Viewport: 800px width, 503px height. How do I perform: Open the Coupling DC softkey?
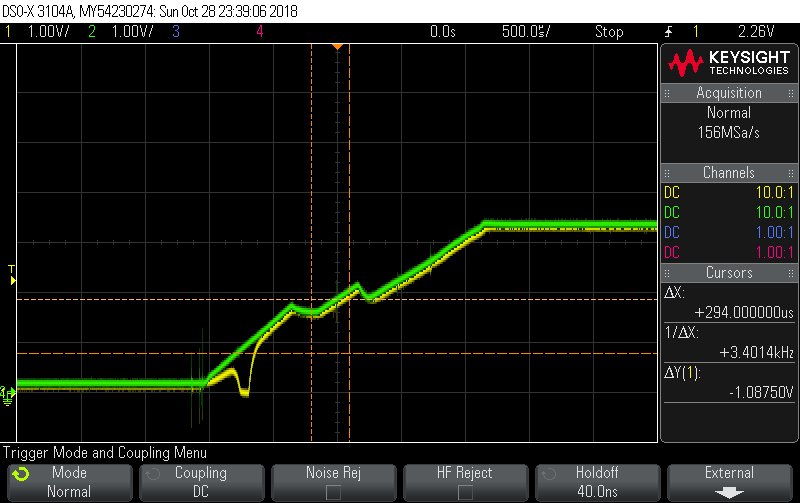(x=202, y=482)
